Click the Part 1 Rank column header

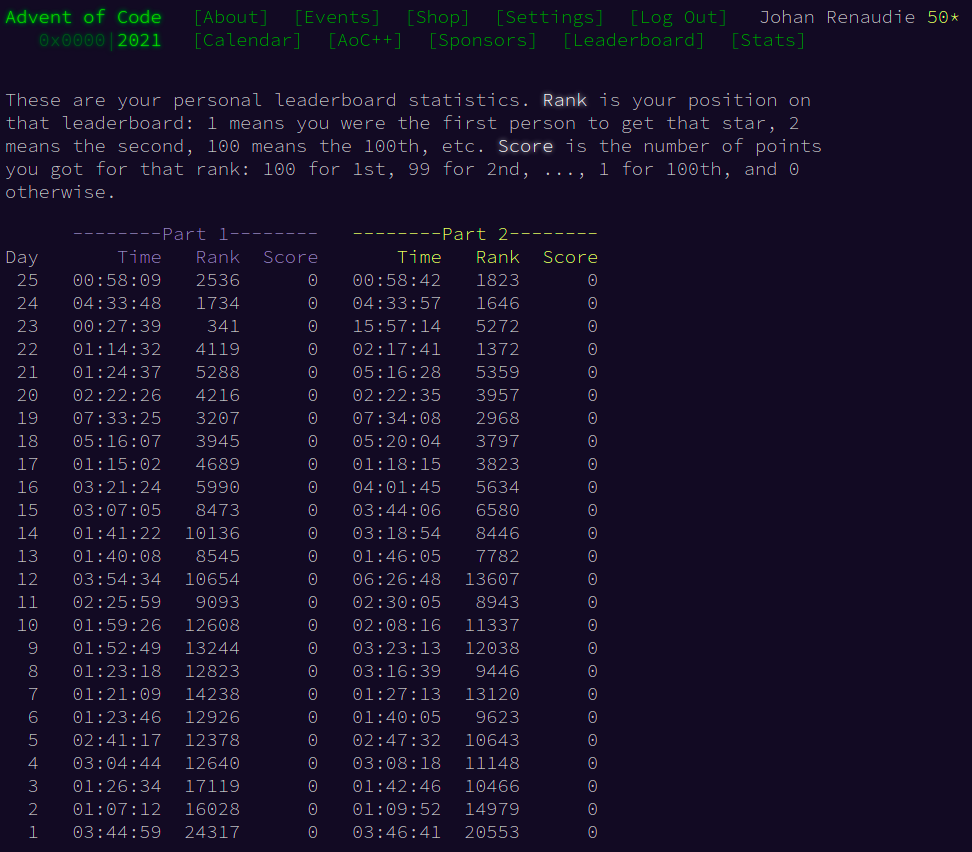point(218,257)
